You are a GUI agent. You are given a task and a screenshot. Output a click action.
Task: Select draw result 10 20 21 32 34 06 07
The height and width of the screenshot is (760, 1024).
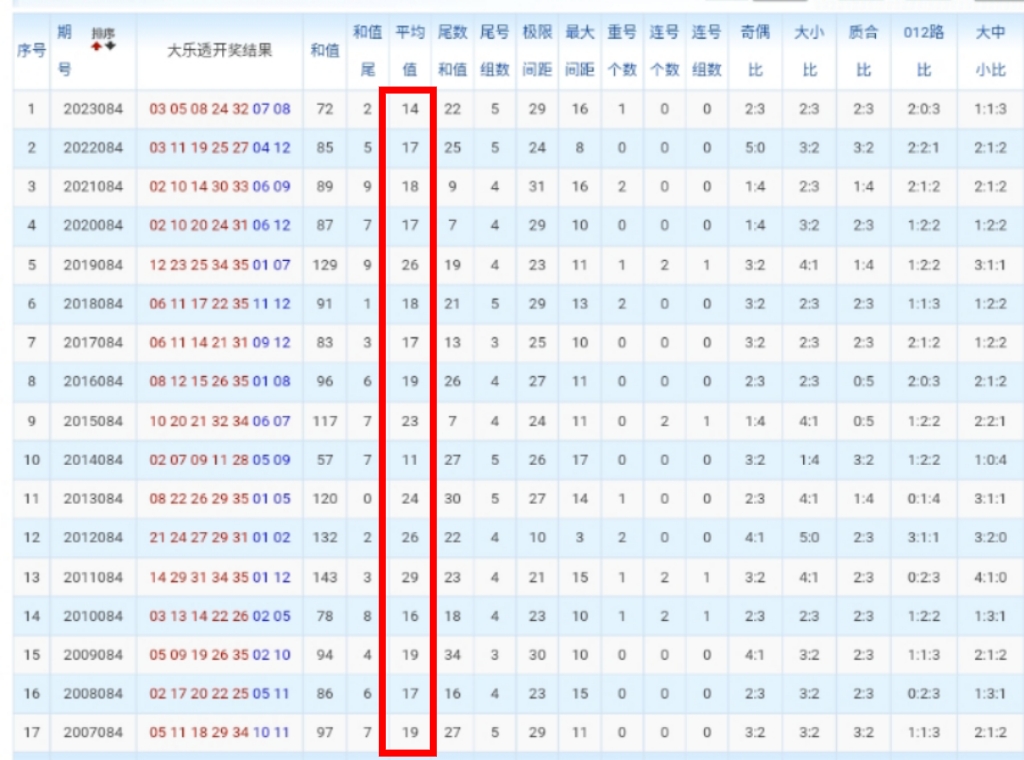click(219, 421)
